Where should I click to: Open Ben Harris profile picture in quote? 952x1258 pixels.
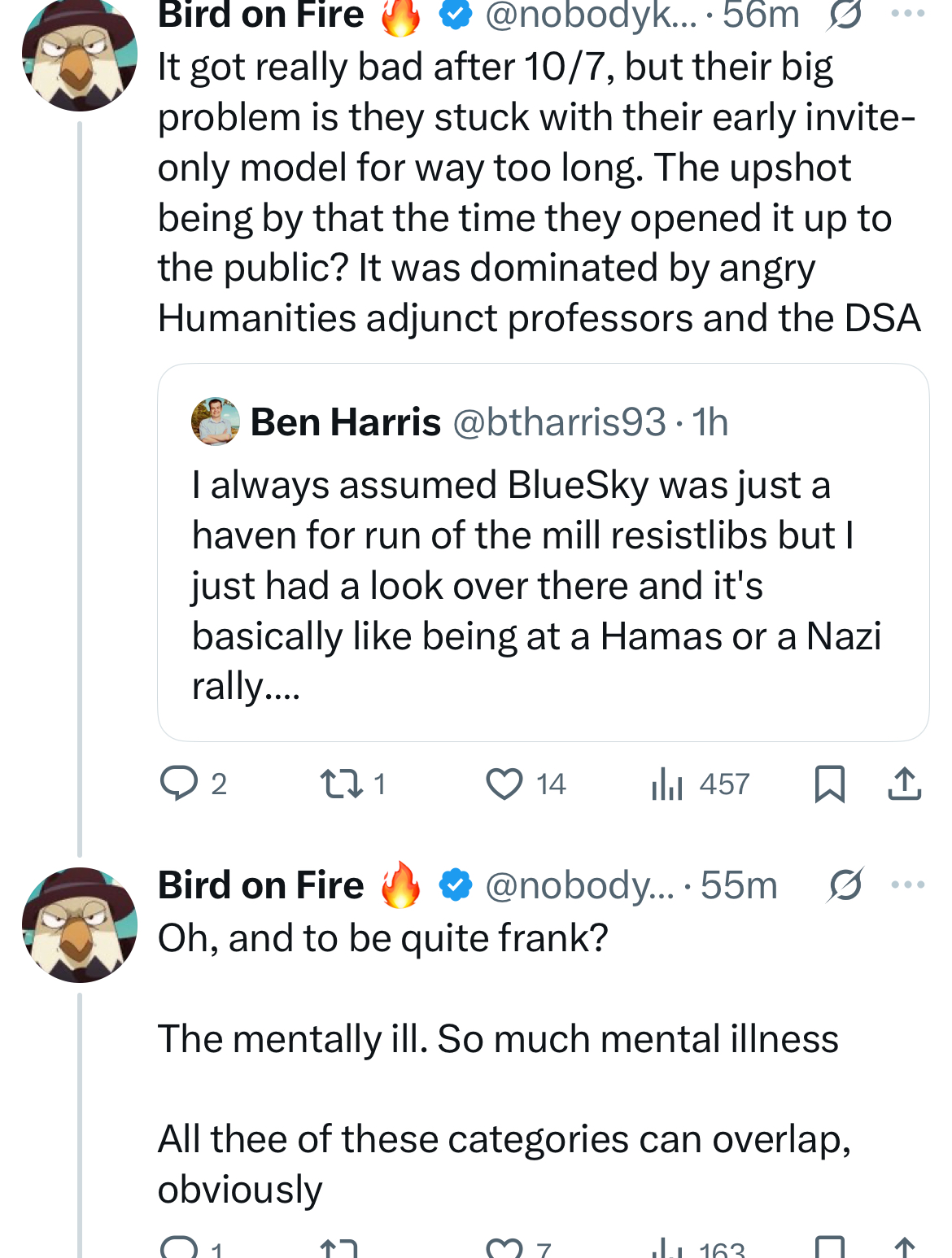click(x=216, y=422)
